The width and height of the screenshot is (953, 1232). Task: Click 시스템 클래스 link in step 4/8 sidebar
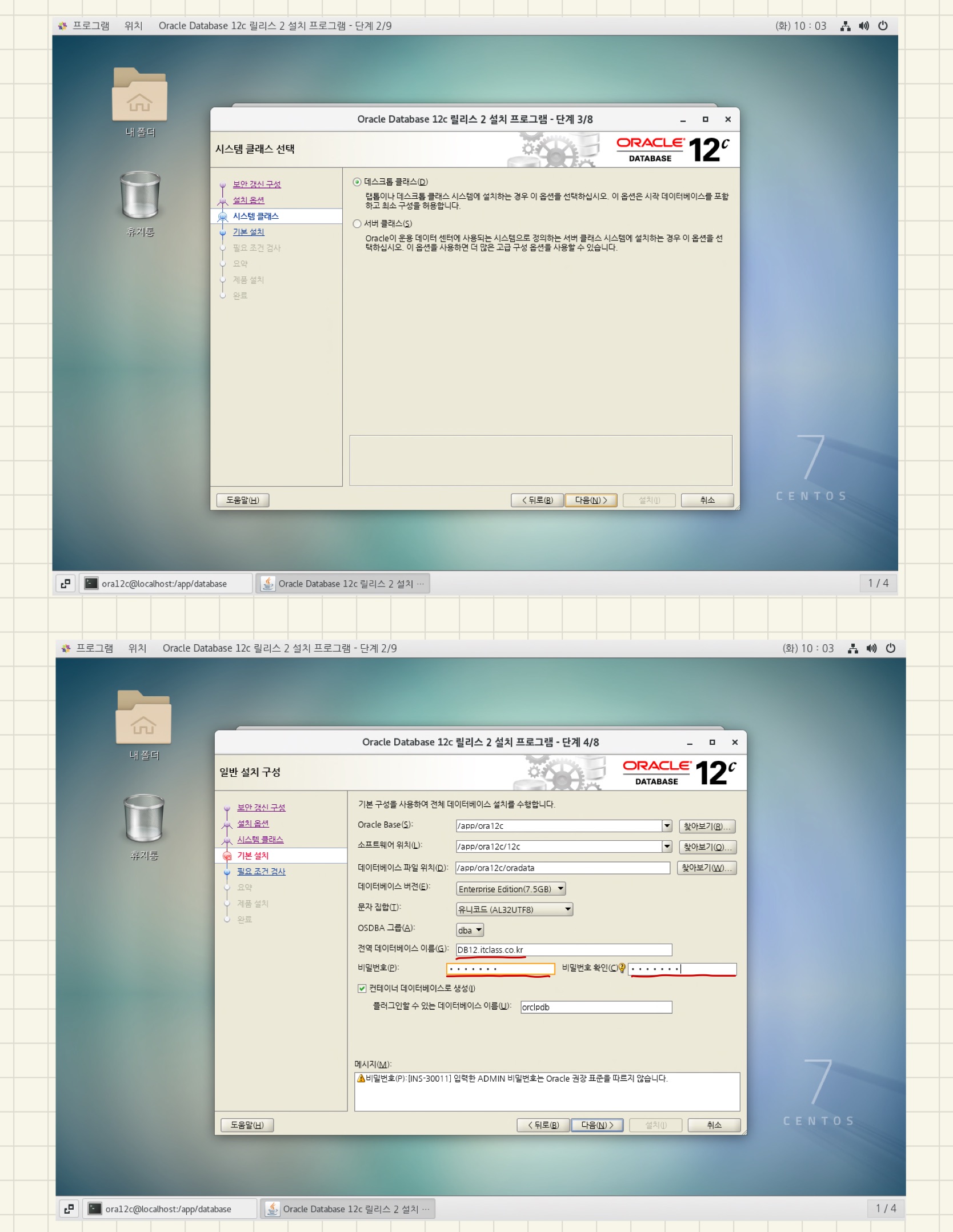(261, 840)
